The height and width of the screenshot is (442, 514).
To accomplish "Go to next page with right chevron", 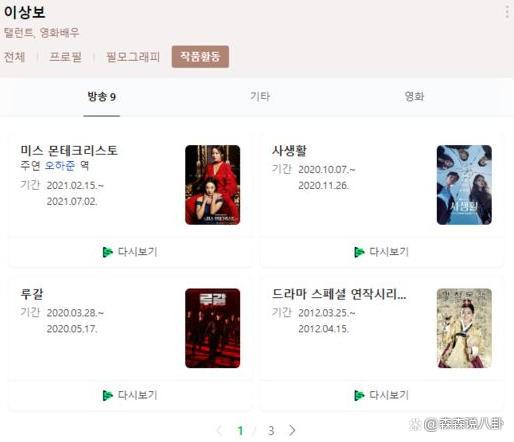I will 292,430.
